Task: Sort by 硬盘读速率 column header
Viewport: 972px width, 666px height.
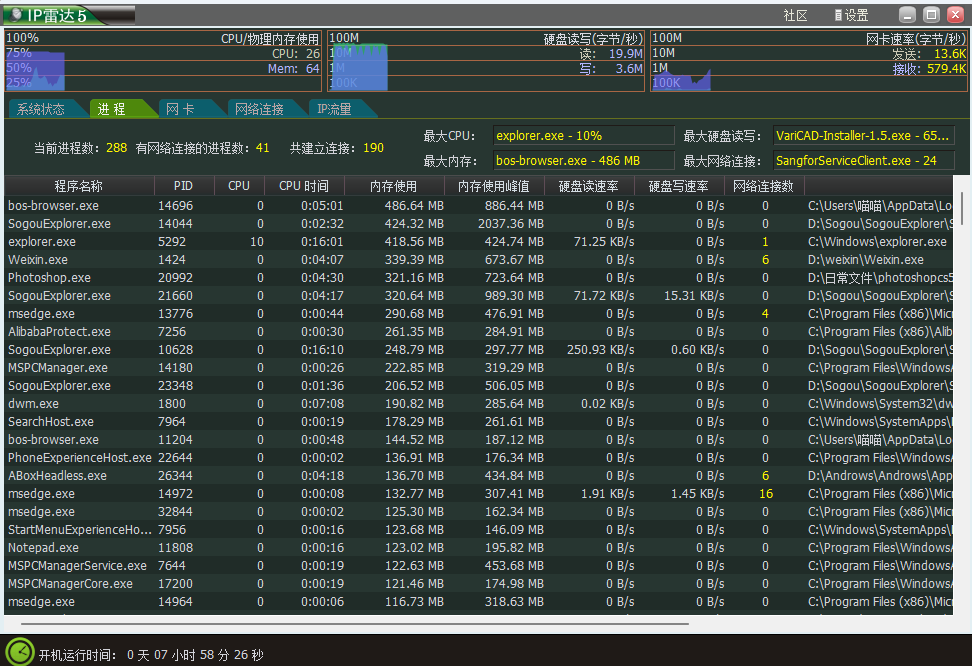Action: [x=588, y=186]
